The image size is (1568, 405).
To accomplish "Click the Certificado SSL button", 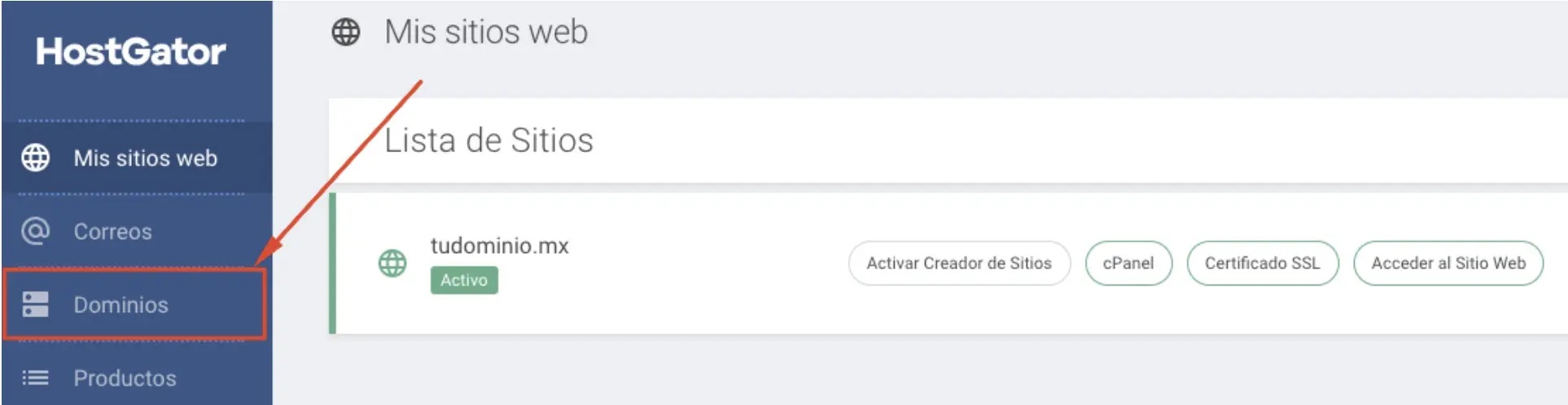I will pyautogui.click(x=1263, y=263).
